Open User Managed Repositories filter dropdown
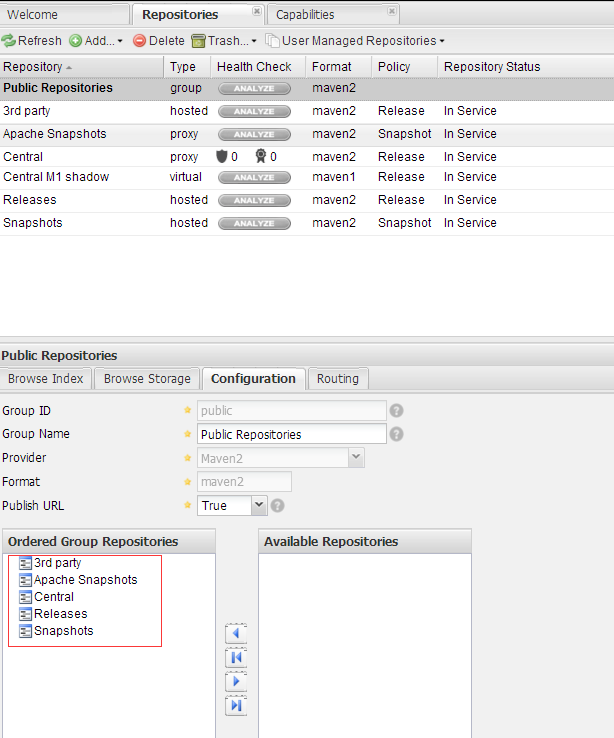The width and height of the screenshot is (614, 738). click(x=355, y=41)
